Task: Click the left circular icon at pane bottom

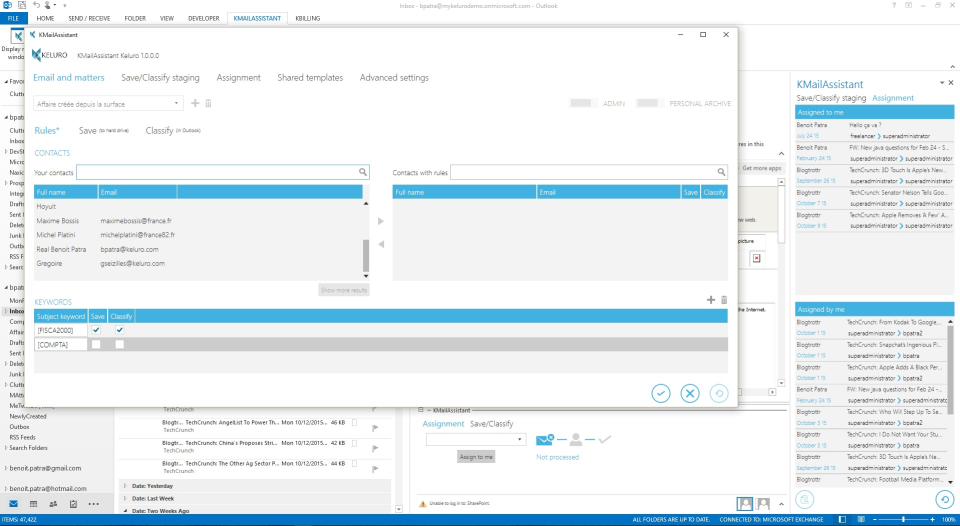Action: [804, 500]
